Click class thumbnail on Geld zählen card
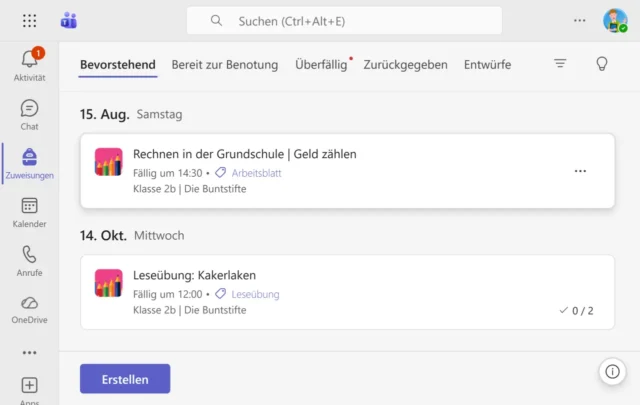The image size is (640, 405). (109, 162)
